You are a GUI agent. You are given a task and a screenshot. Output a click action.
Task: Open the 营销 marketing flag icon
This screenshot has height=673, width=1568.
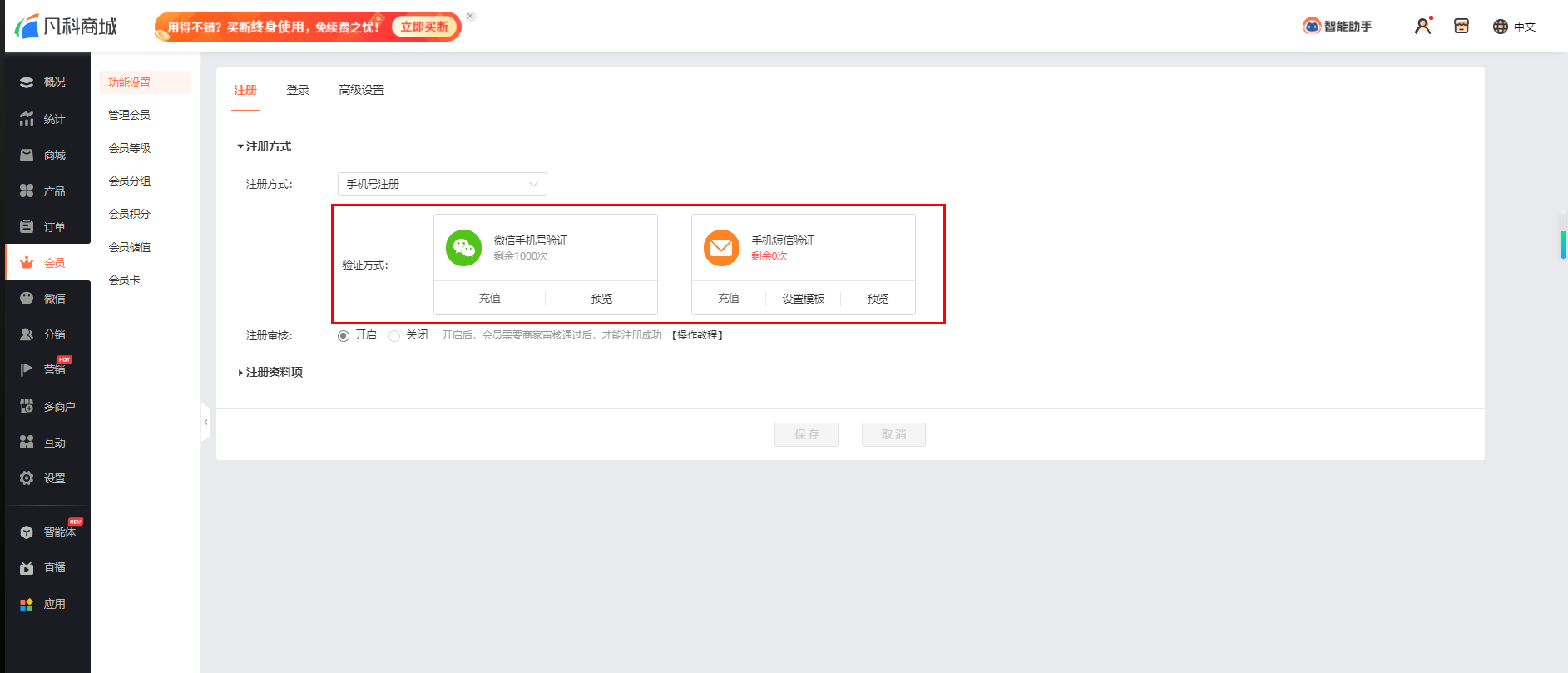tap(27, 369)
